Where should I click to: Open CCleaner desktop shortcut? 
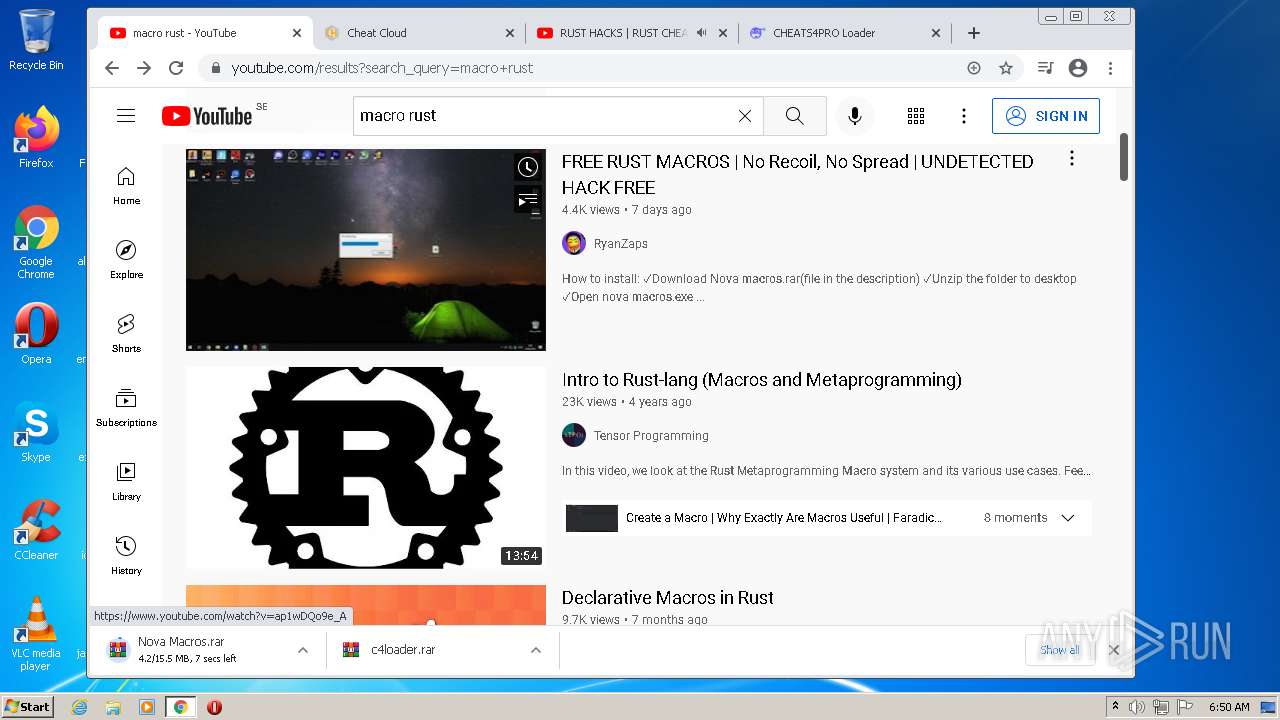click(x=36, y=530)
